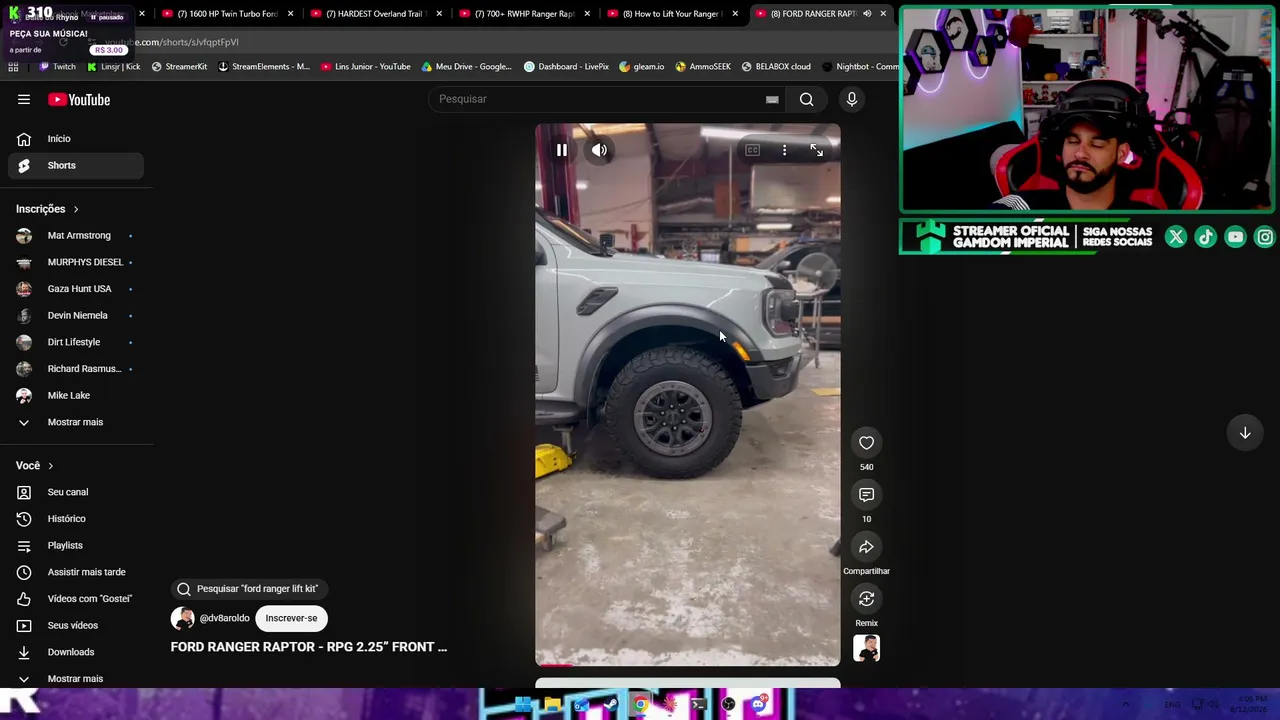Open Discord from the taskbar
The image size is (1280, 720).
click(759, 705)
